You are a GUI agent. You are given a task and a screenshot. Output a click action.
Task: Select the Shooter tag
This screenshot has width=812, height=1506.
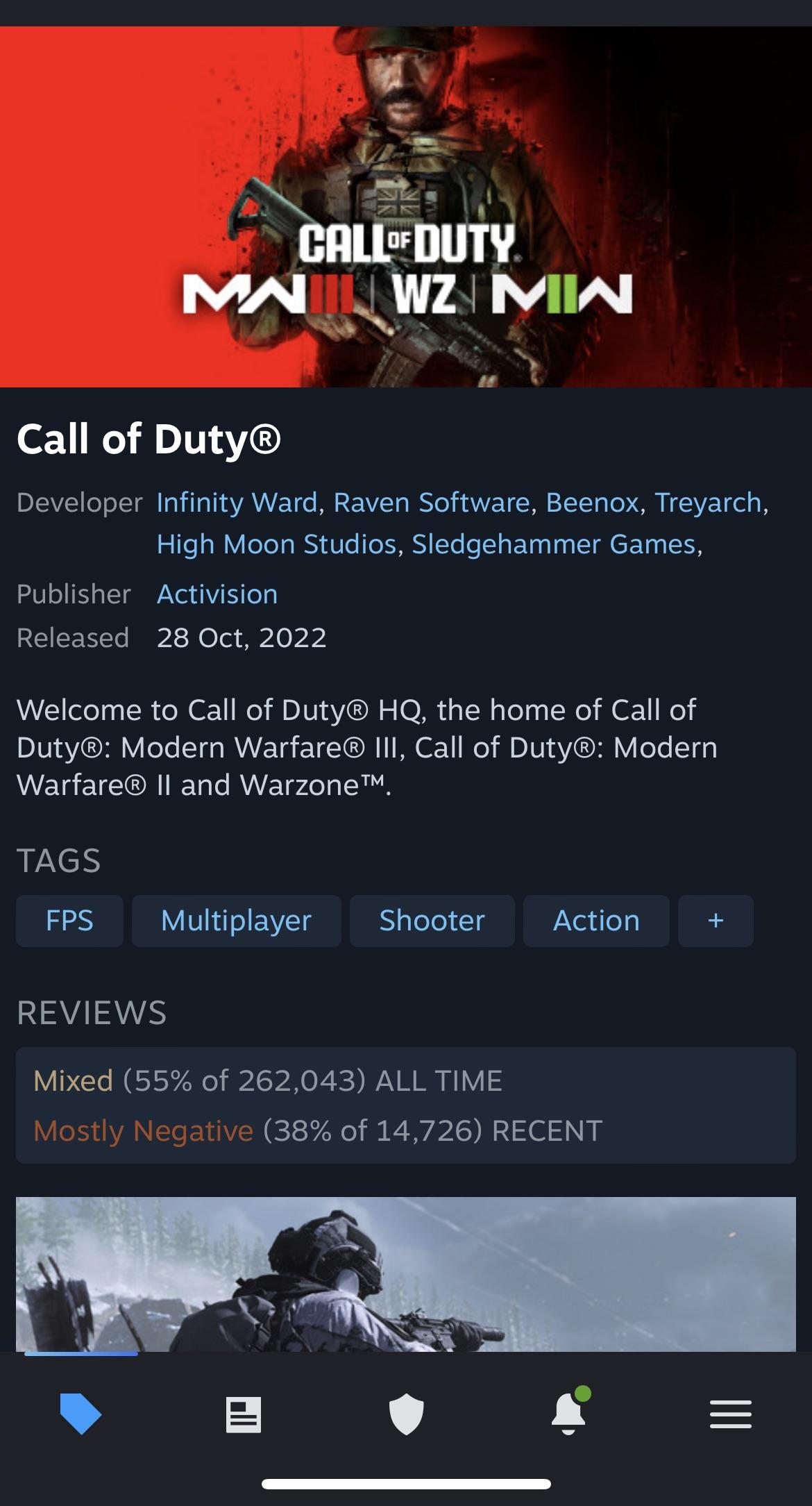432,921
